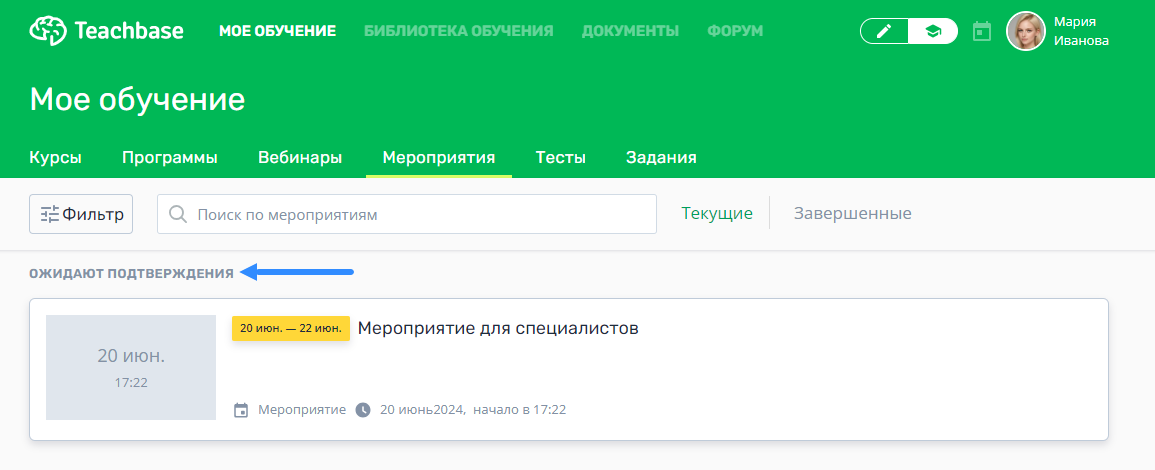Click the yellow 20 июн. — 22 июн. badge
Image resolution: width=1155 pixels, height=470 pixels.
[x=291, y=329]
